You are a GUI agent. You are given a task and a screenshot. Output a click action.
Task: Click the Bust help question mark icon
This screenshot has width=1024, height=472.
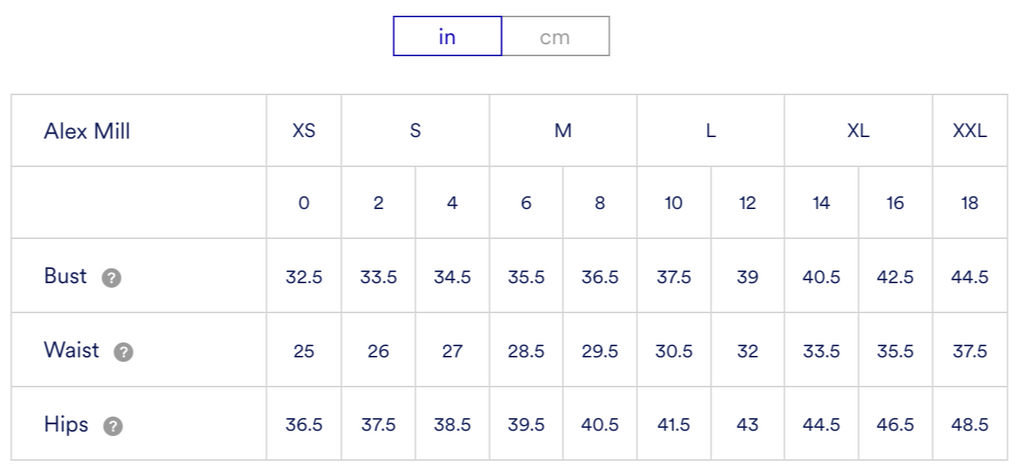coord(112,278)
